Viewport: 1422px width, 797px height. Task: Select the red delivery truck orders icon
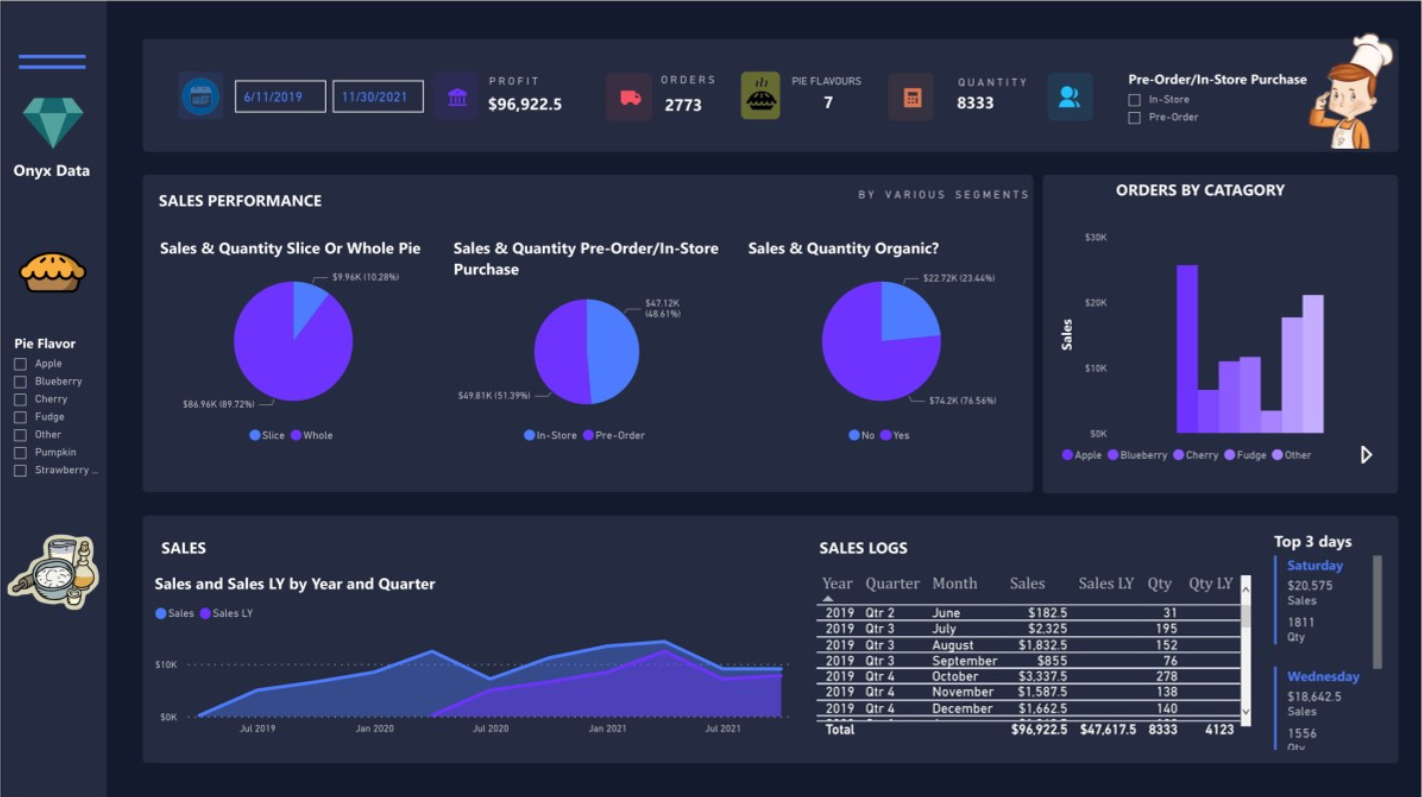(630, 97)
